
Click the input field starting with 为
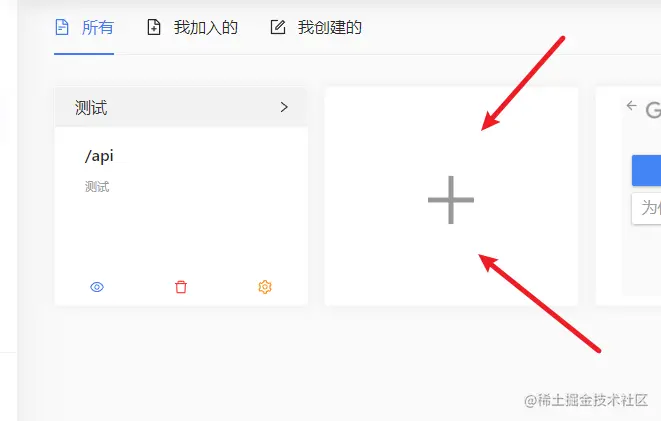pyautogui.click(x=646, y=209)
